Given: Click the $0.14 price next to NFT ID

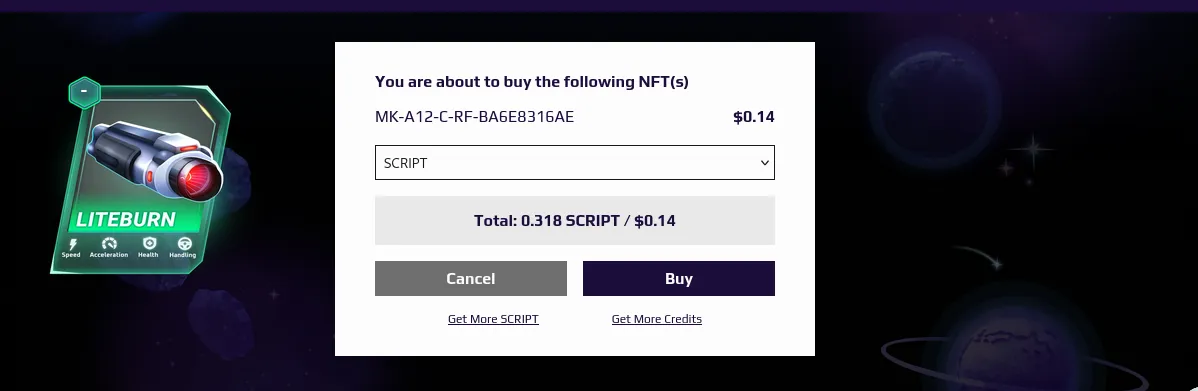Looking at the screenshot, I should point(753,117).
